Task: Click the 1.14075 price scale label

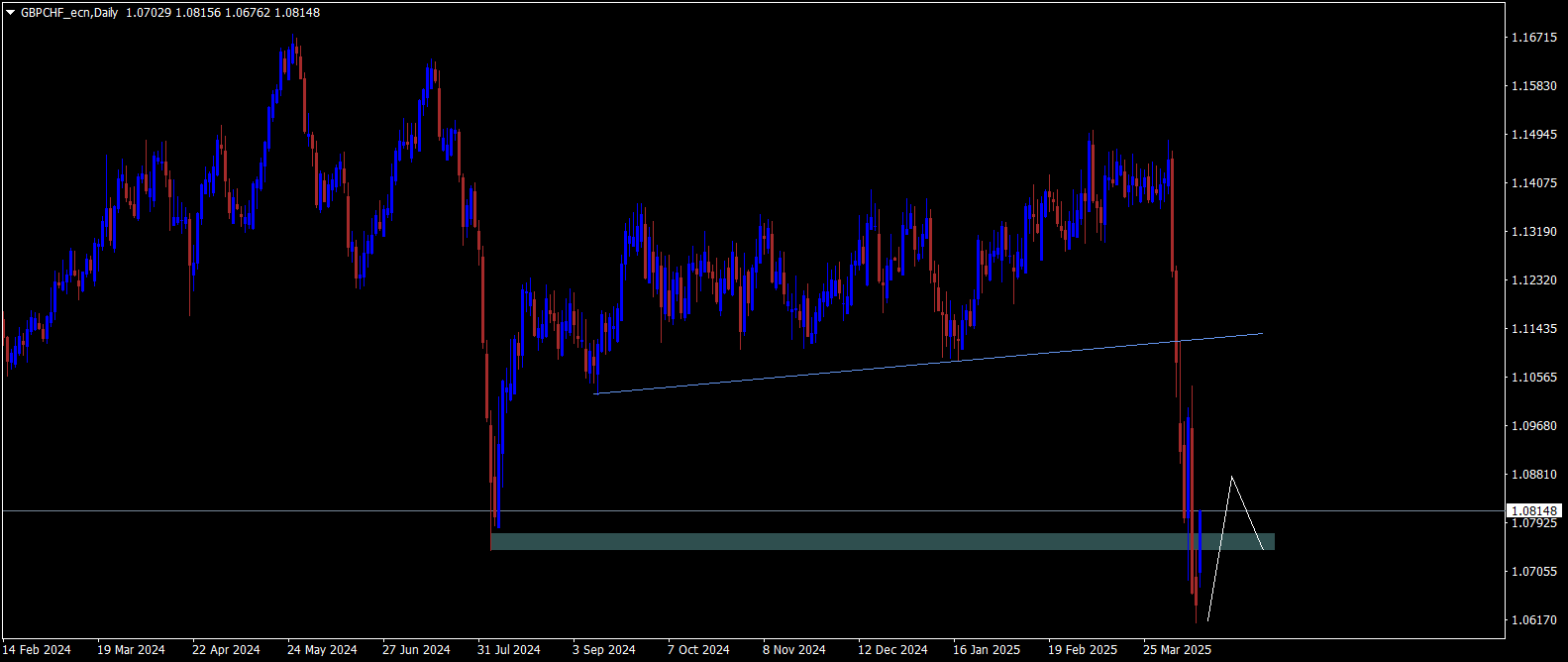Action: pos(1533,183)
